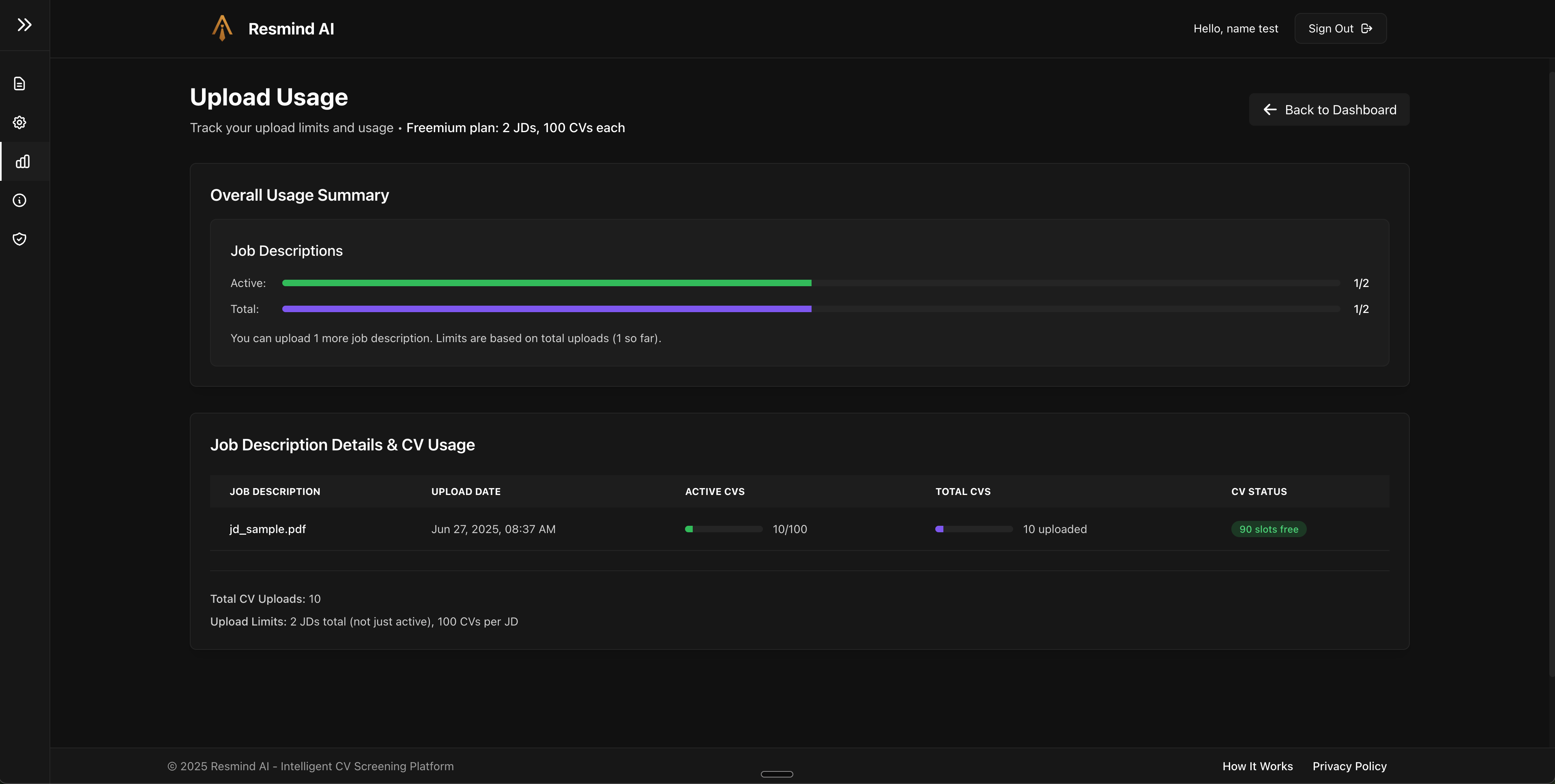Image resolution: width=1555 pixels, height=784 pixels.
Task: Click the 90 slots free badge
Action: click(x=1268, y=529)
